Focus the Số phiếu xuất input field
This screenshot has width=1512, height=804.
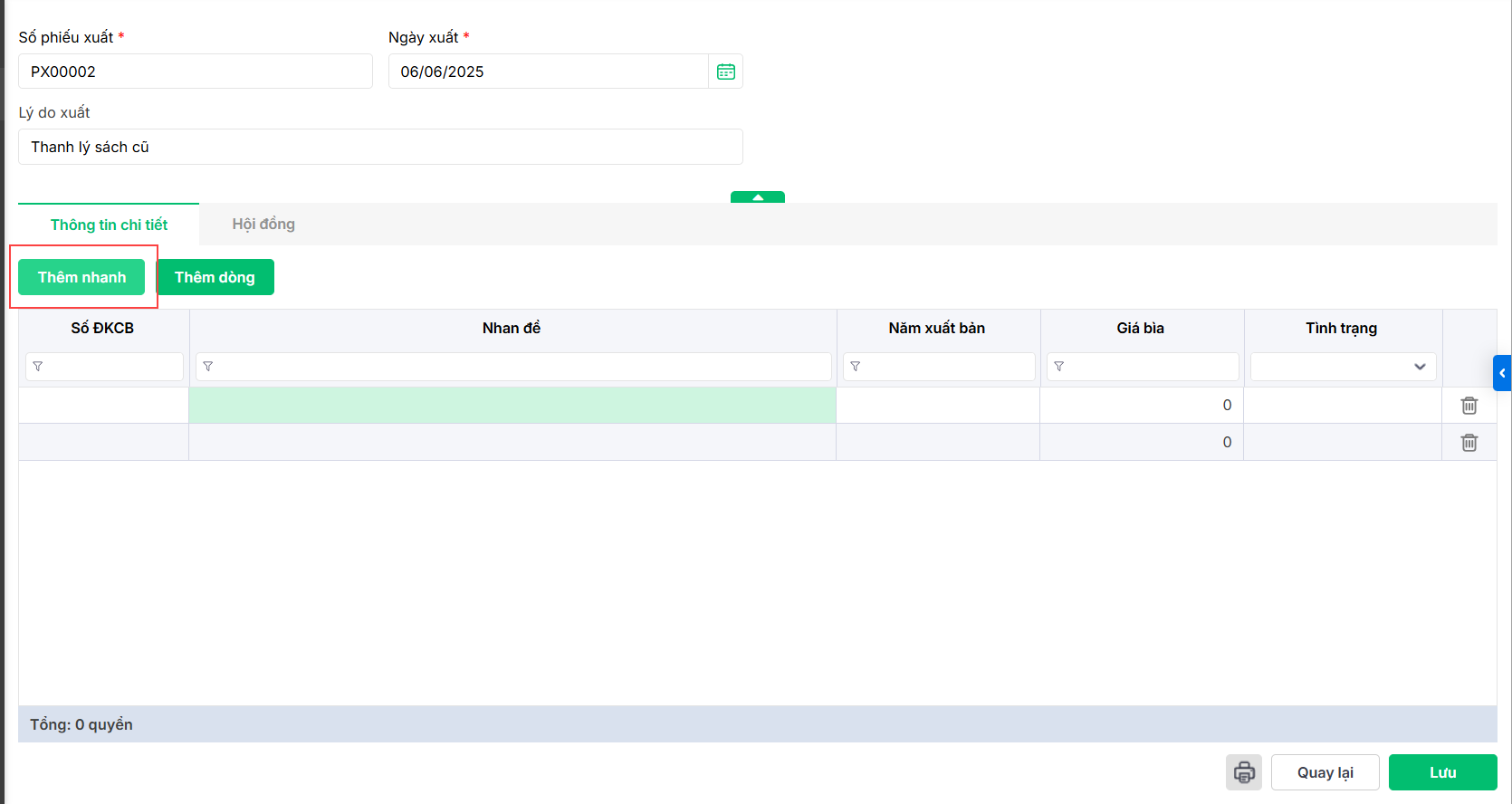pyautogui.click(x=196, y=72)
